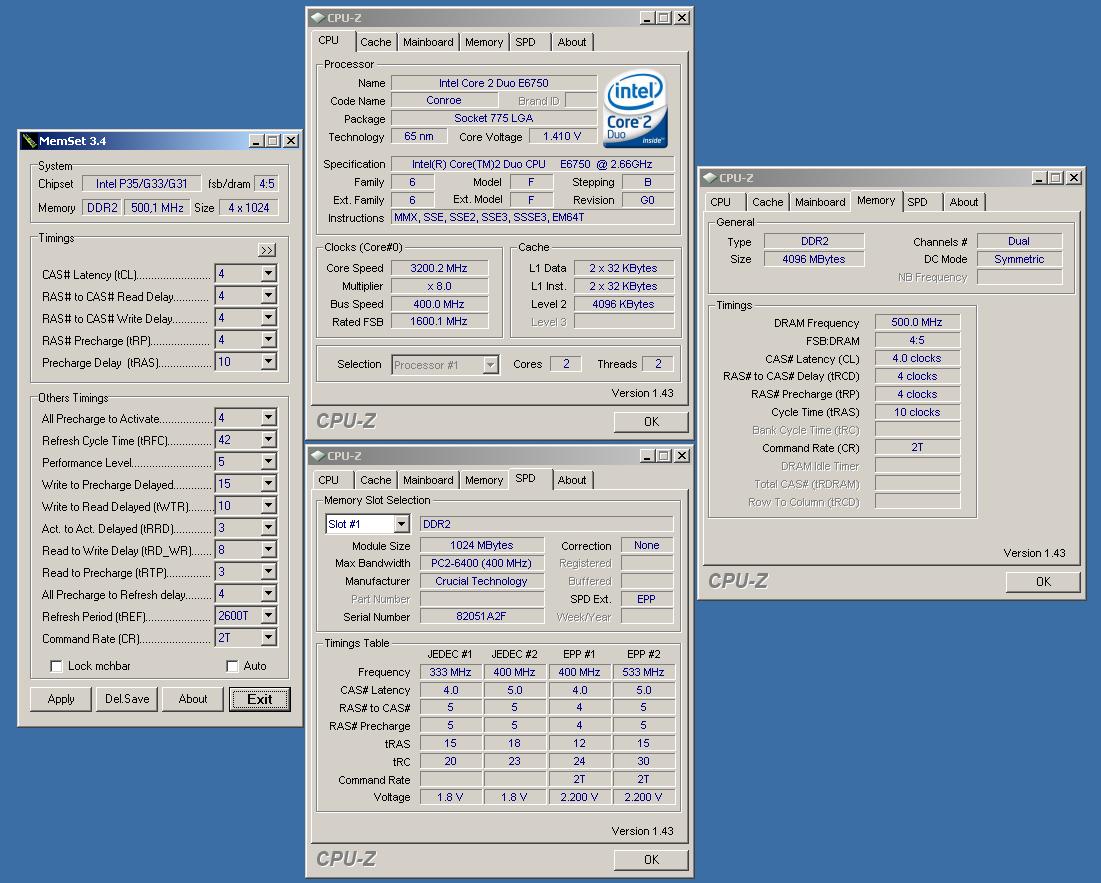Click the Exit button in MemSet

pos(260,699)
